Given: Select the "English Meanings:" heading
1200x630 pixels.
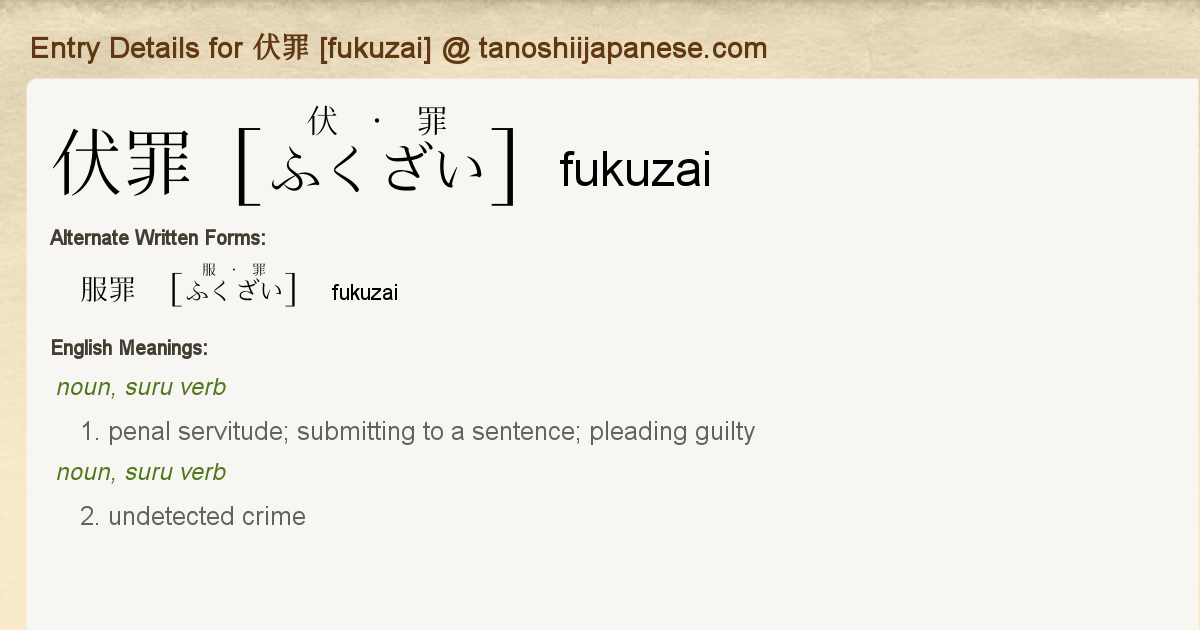Looking at the screenshot, I should click(129, 348).
